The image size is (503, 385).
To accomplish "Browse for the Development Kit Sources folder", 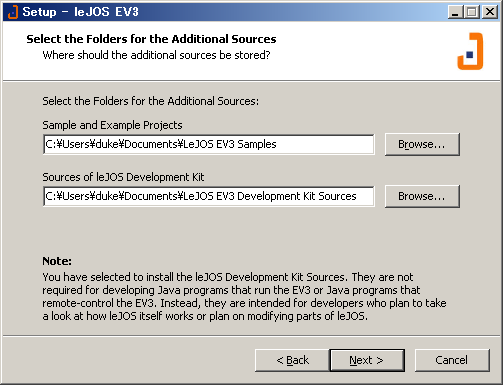I will point(422,196).
